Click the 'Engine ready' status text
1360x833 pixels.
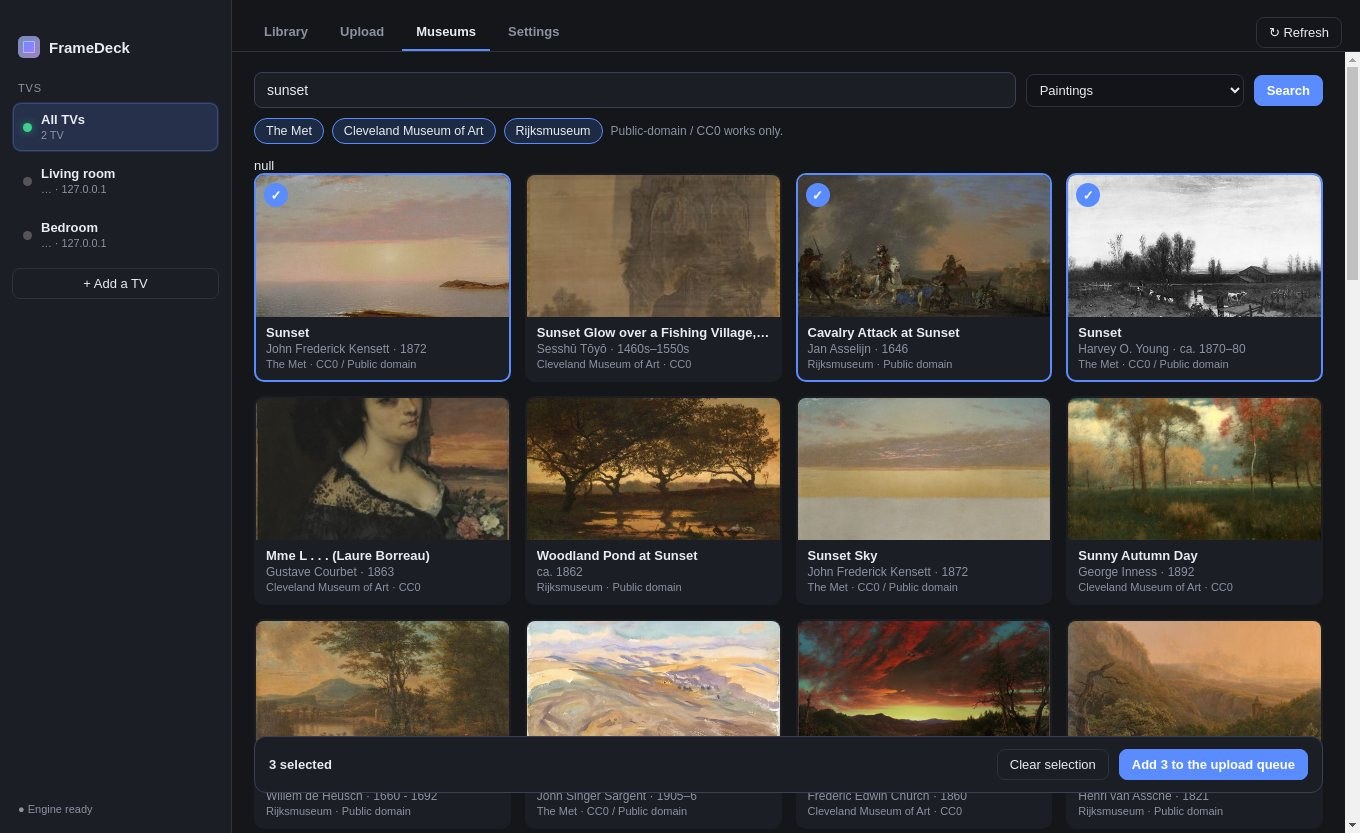click(59, 809)
